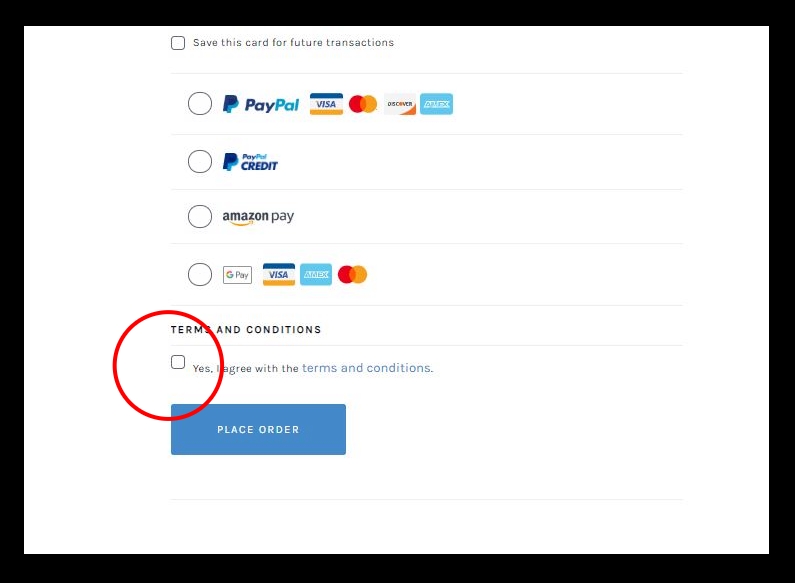The height and width of the screenshot is (583, 795).
Task: Click the Amex icon next to Discover
Action: coord(437,104)
